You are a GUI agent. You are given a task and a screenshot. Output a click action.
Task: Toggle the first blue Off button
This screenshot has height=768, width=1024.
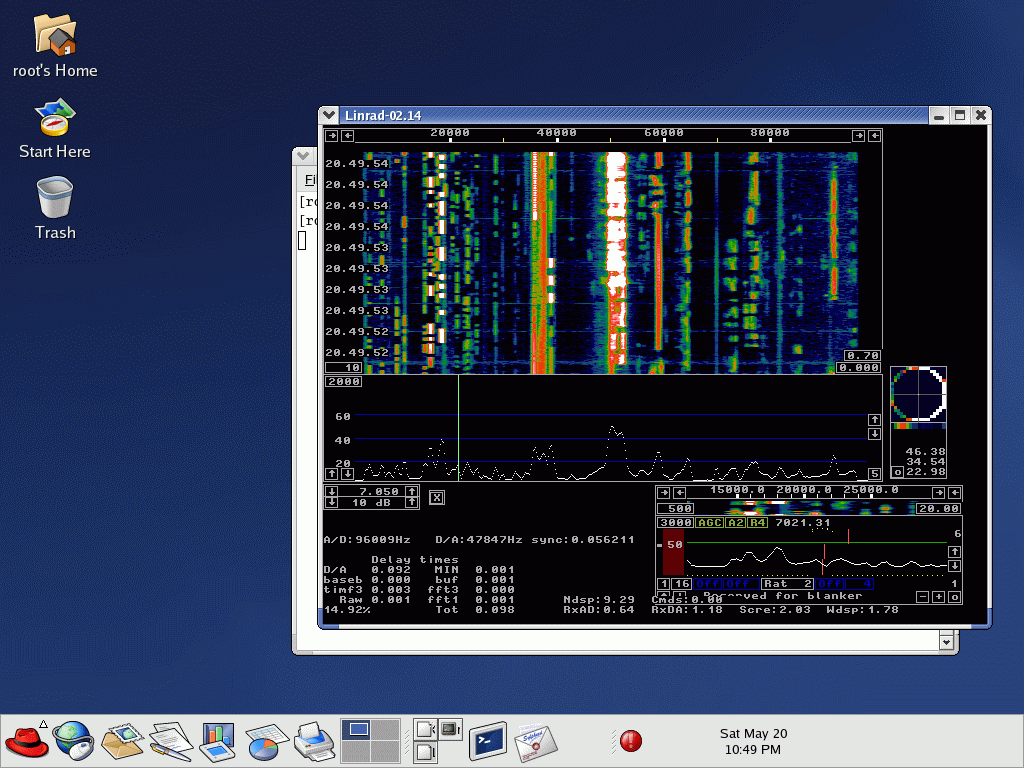[708, 584]
